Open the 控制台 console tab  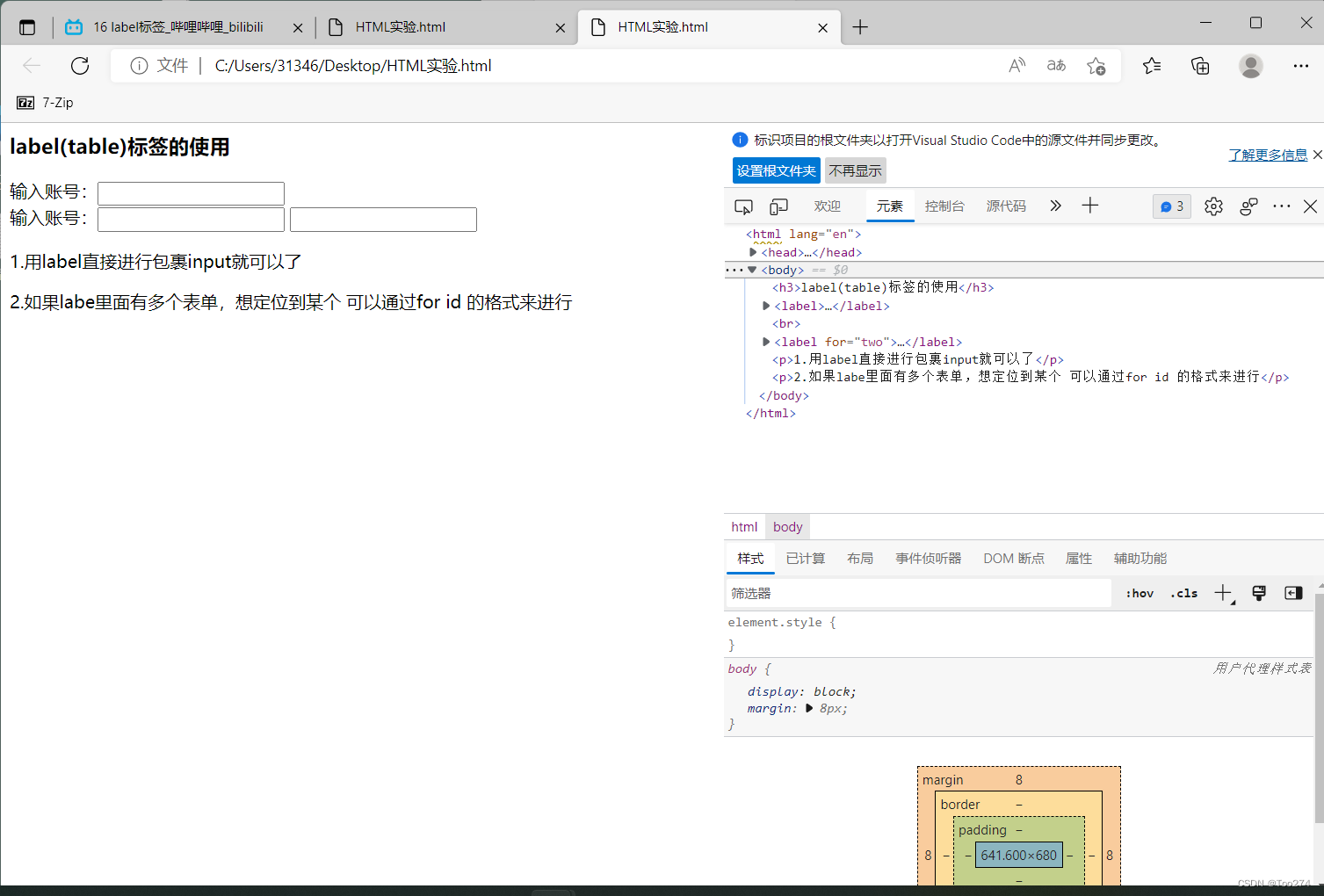click(944, 206)
